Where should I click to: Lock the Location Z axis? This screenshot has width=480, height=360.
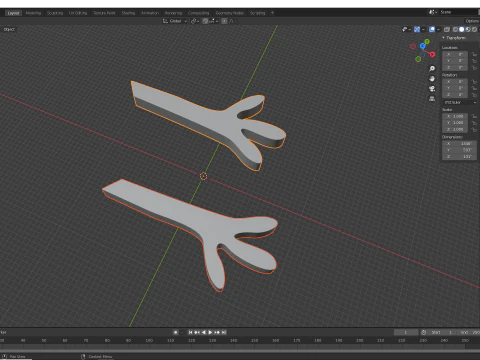click(474, 68)
